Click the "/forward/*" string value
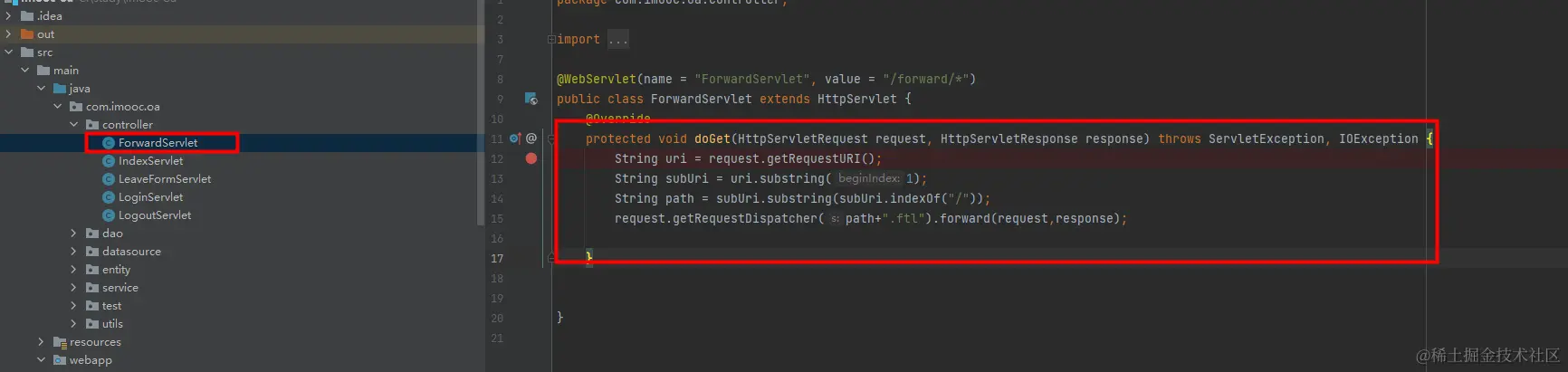1568x372 pixels. [925, 80]
